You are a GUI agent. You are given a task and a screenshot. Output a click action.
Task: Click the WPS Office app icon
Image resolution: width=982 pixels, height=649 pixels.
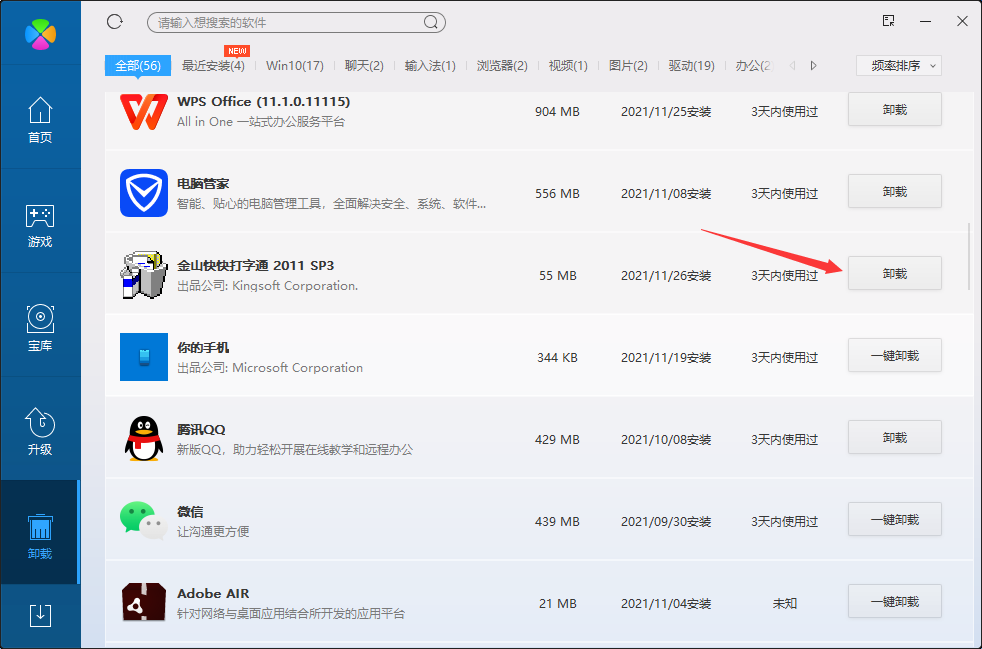(144, 112)
